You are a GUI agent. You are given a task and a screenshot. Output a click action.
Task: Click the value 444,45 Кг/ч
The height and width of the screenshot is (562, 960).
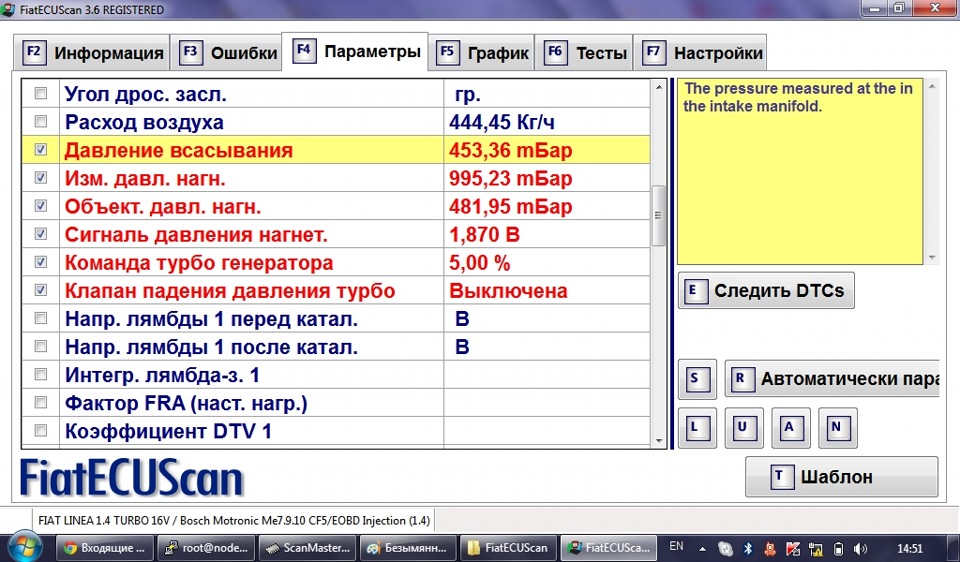502,122
